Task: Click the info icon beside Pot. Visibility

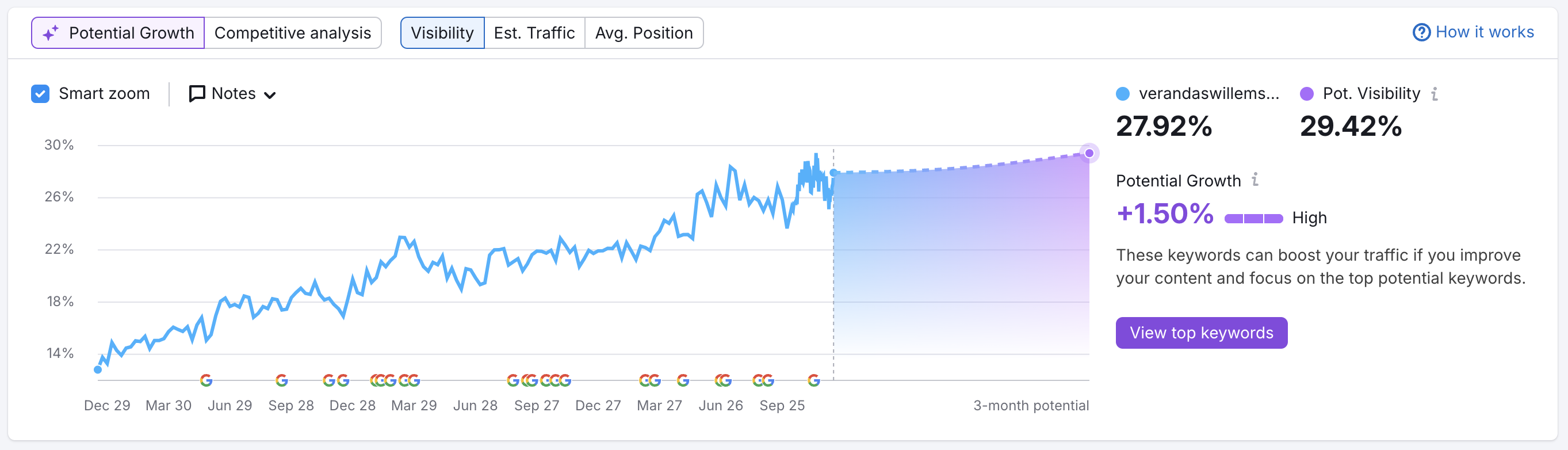Action: (x=1436, y=93)
